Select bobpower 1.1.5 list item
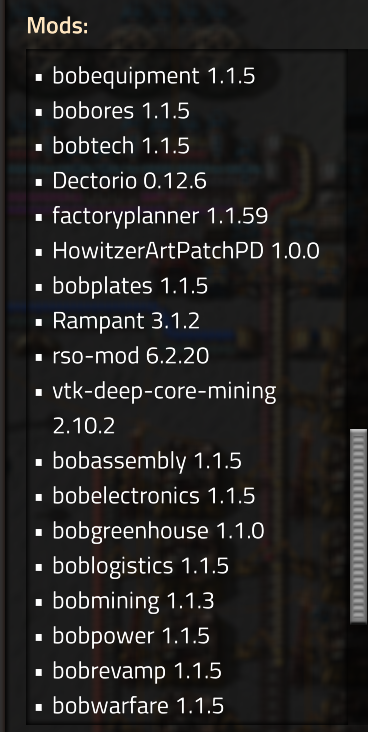This screenshot has width=368, height=732. [x=131, y=636]
